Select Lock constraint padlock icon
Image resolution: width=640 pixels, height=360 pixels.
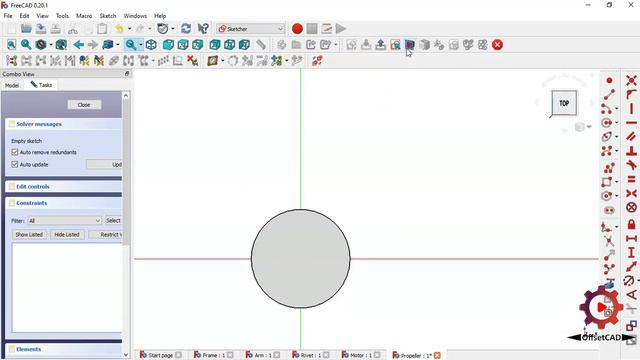tap(631, 224)
